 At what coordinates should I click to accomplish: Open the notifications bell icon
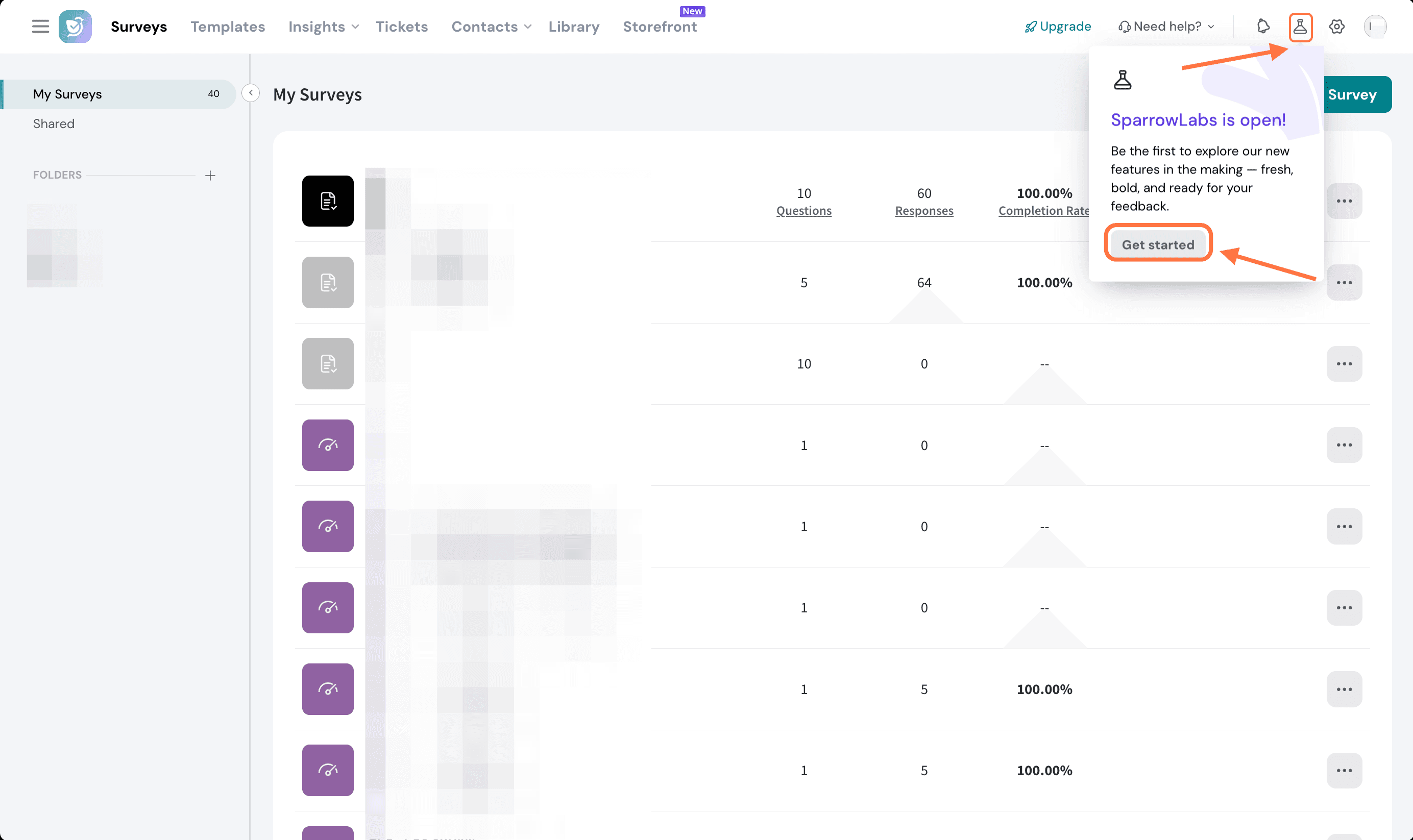(1263, 27)
